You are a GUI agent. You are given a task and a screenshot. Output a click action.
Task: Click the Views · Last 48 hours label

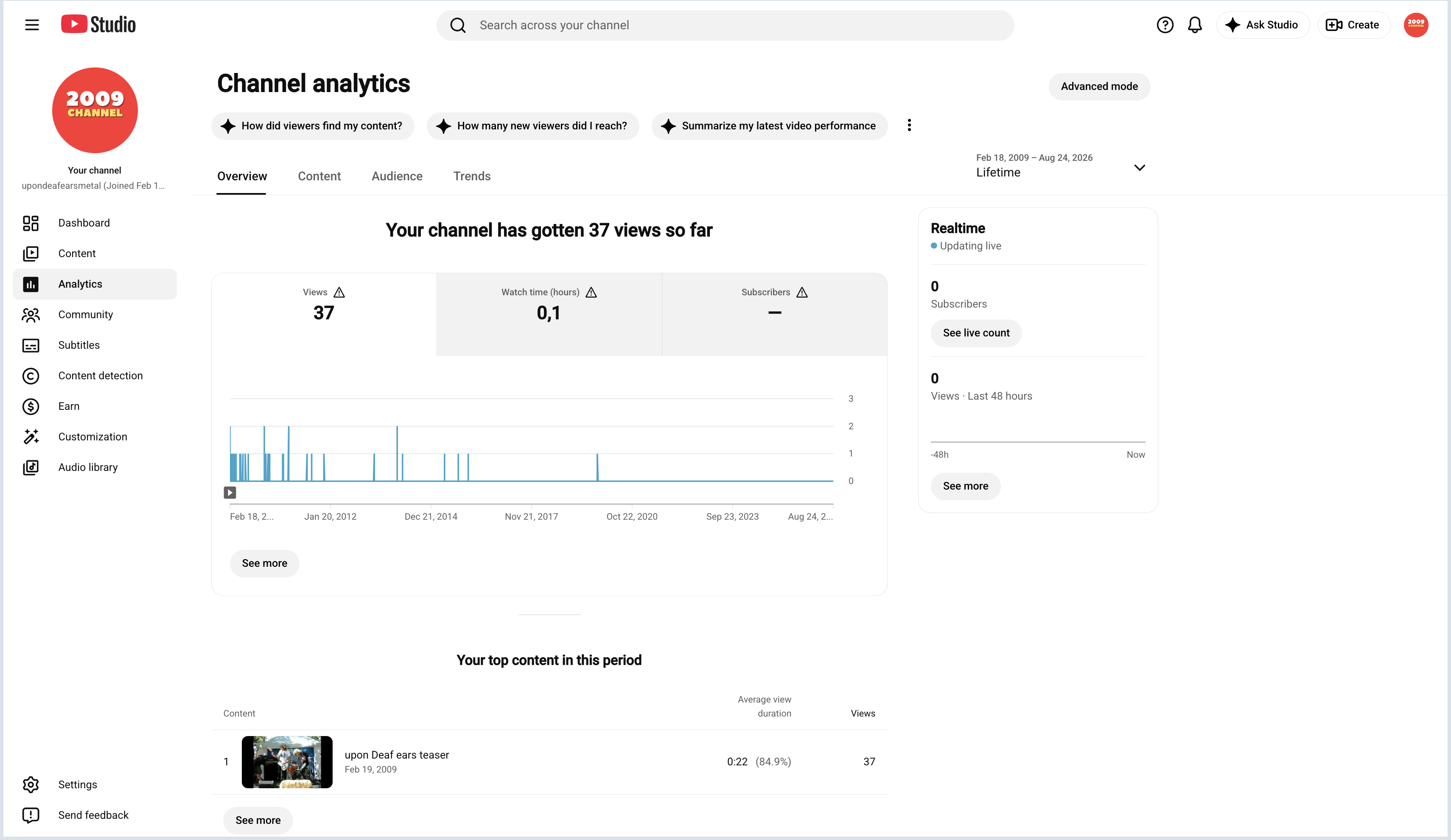coord(981,396)
